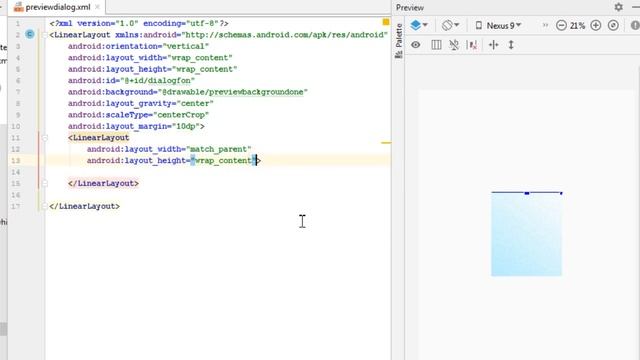640x360 pixels.
Task: Open the Preview panel settings gear
Action: [619, 7]
